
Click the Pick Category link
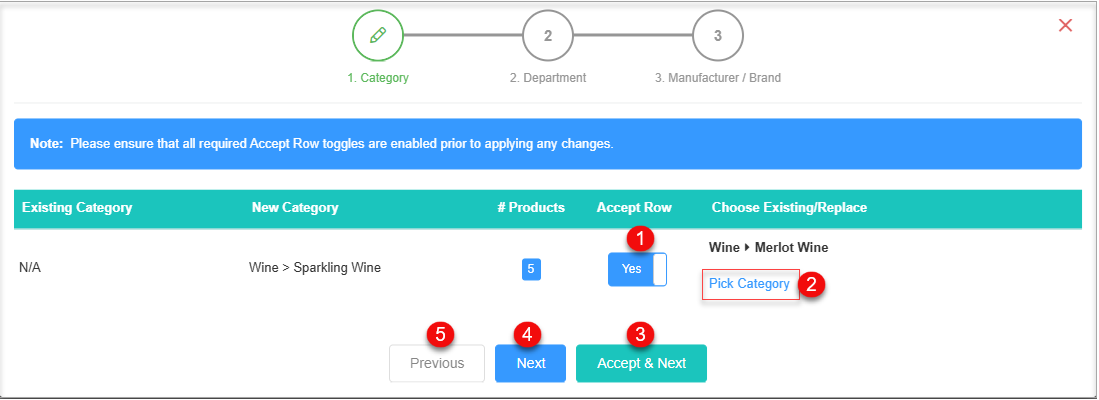click(749, 284)
